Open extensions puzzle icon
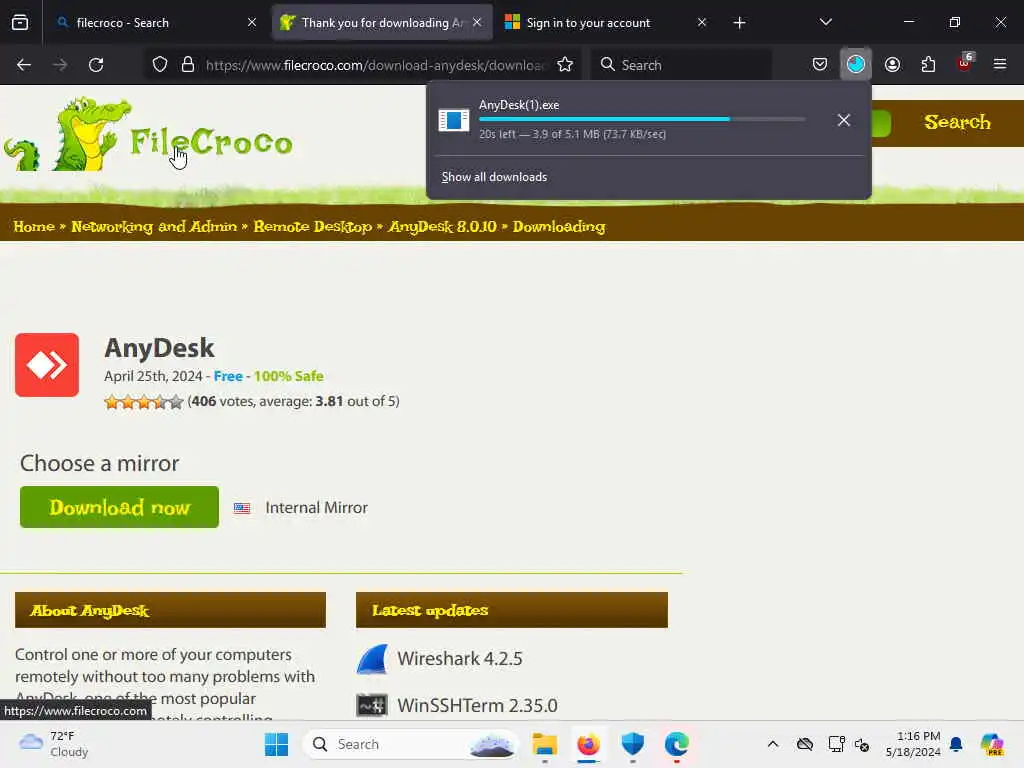The height and width of the screenshot is (768, 1024). pyautogui.click(x=928, y=64)
